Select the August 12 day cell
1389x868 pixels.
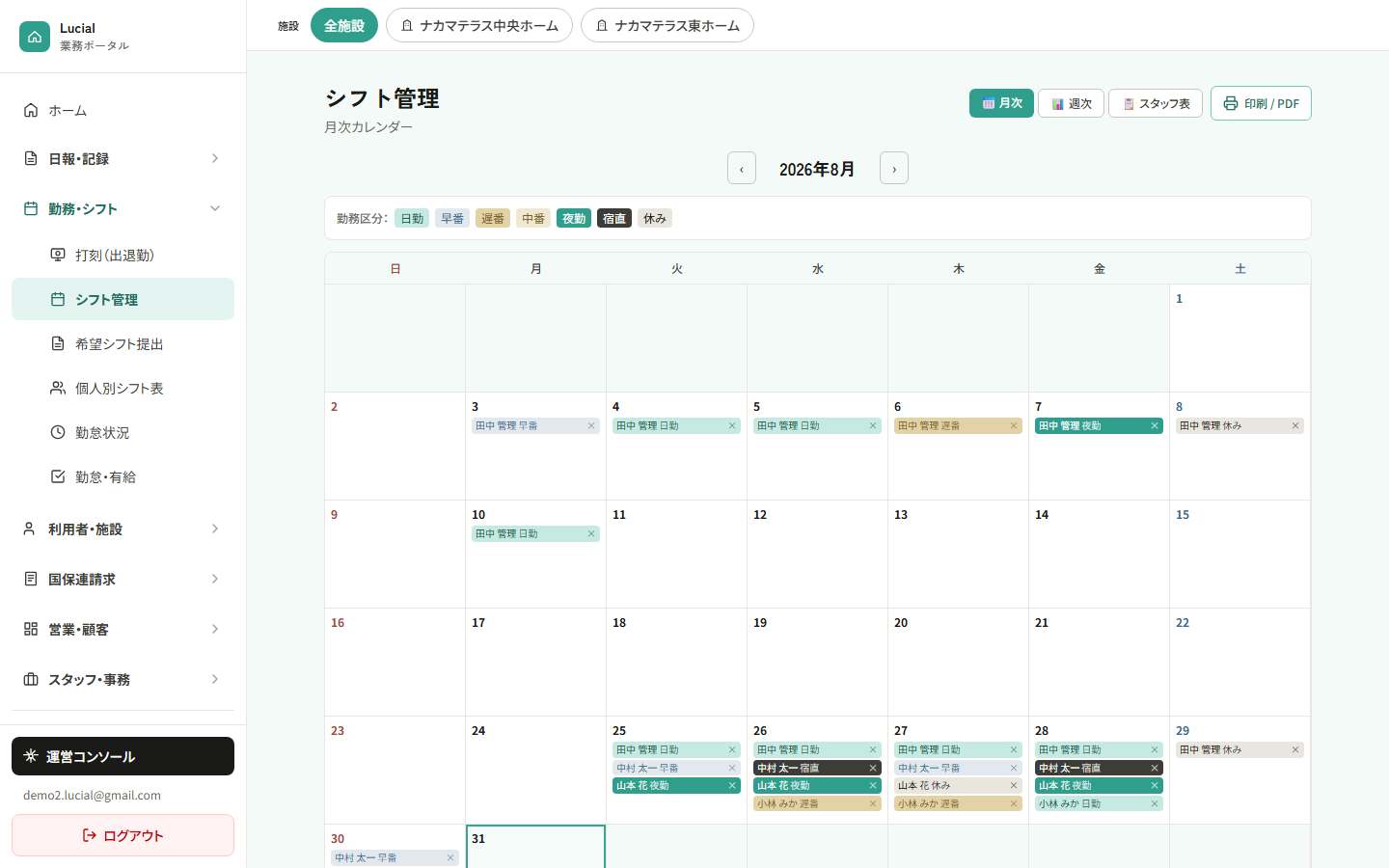tap(817, 554)
